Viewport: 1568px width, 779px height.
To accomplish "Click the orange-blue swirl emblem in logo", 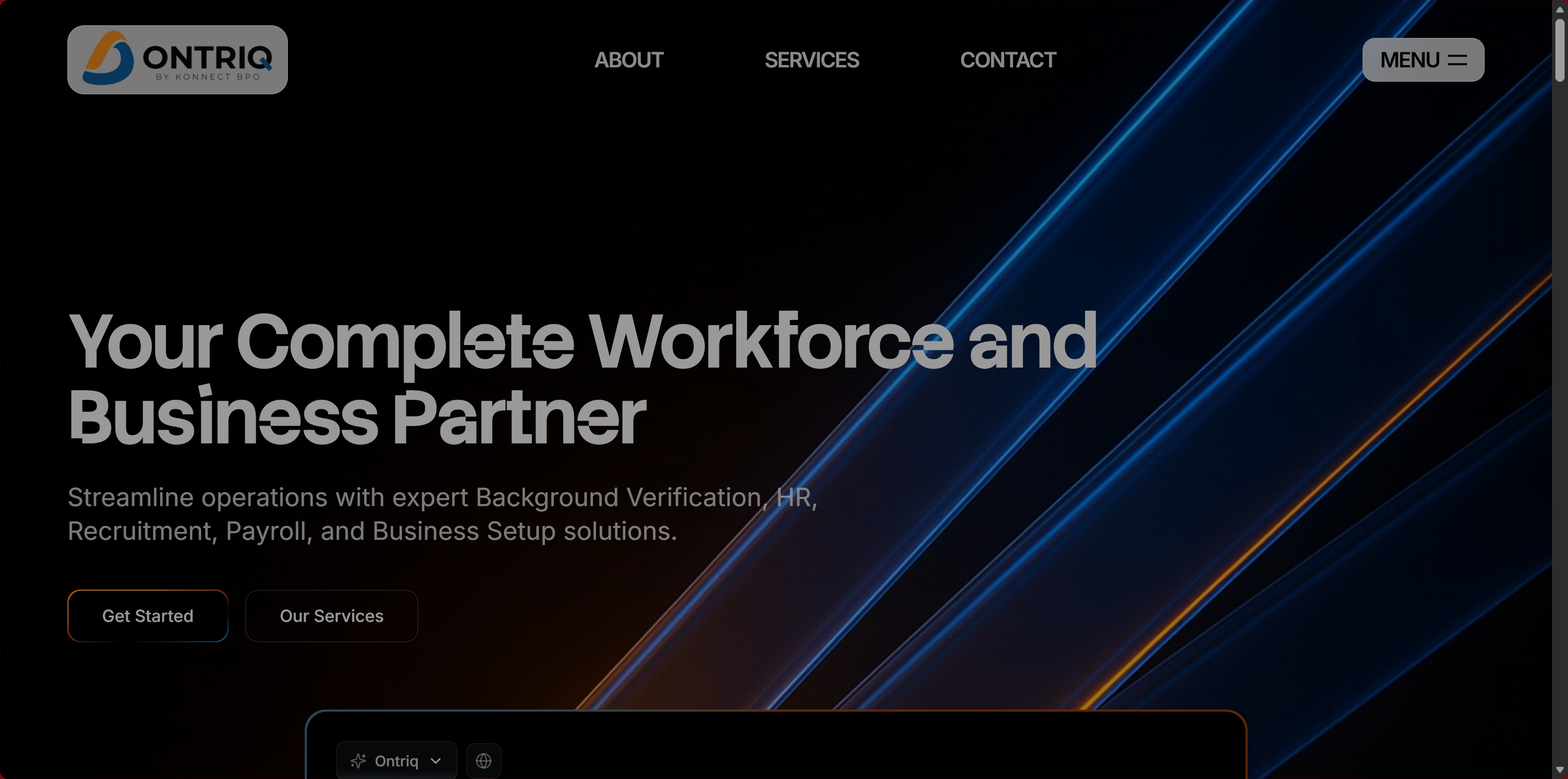I will [x=108, y=59].
